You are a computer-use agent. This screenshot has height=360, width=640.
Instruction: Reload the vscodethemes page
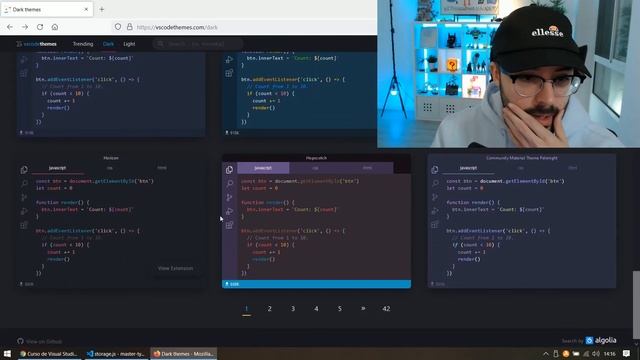(x=40, y=27)
